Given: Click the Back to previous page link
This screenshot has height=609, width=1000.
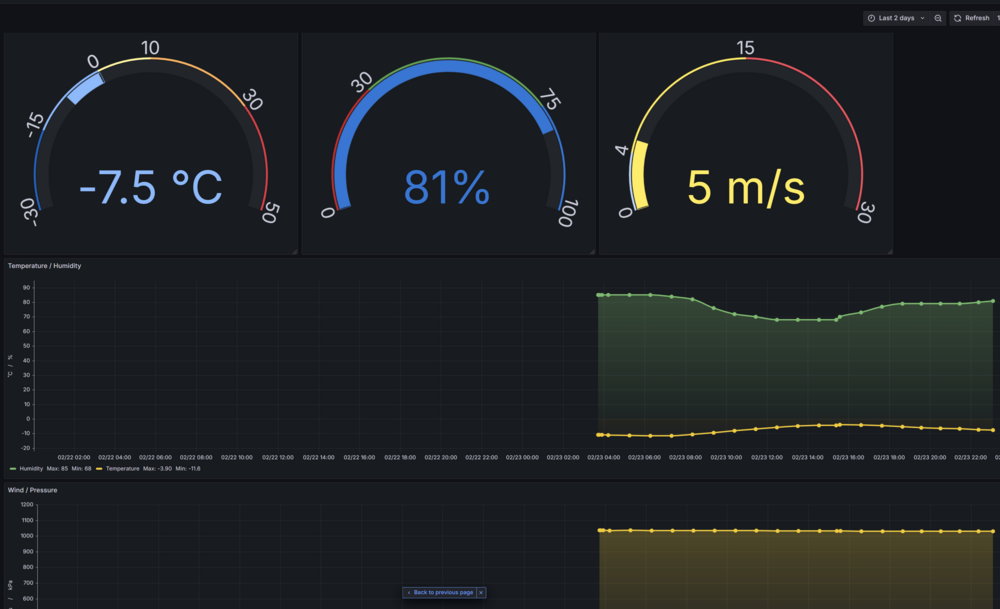Looking at the screenshot, I should [x=443, y=592].
